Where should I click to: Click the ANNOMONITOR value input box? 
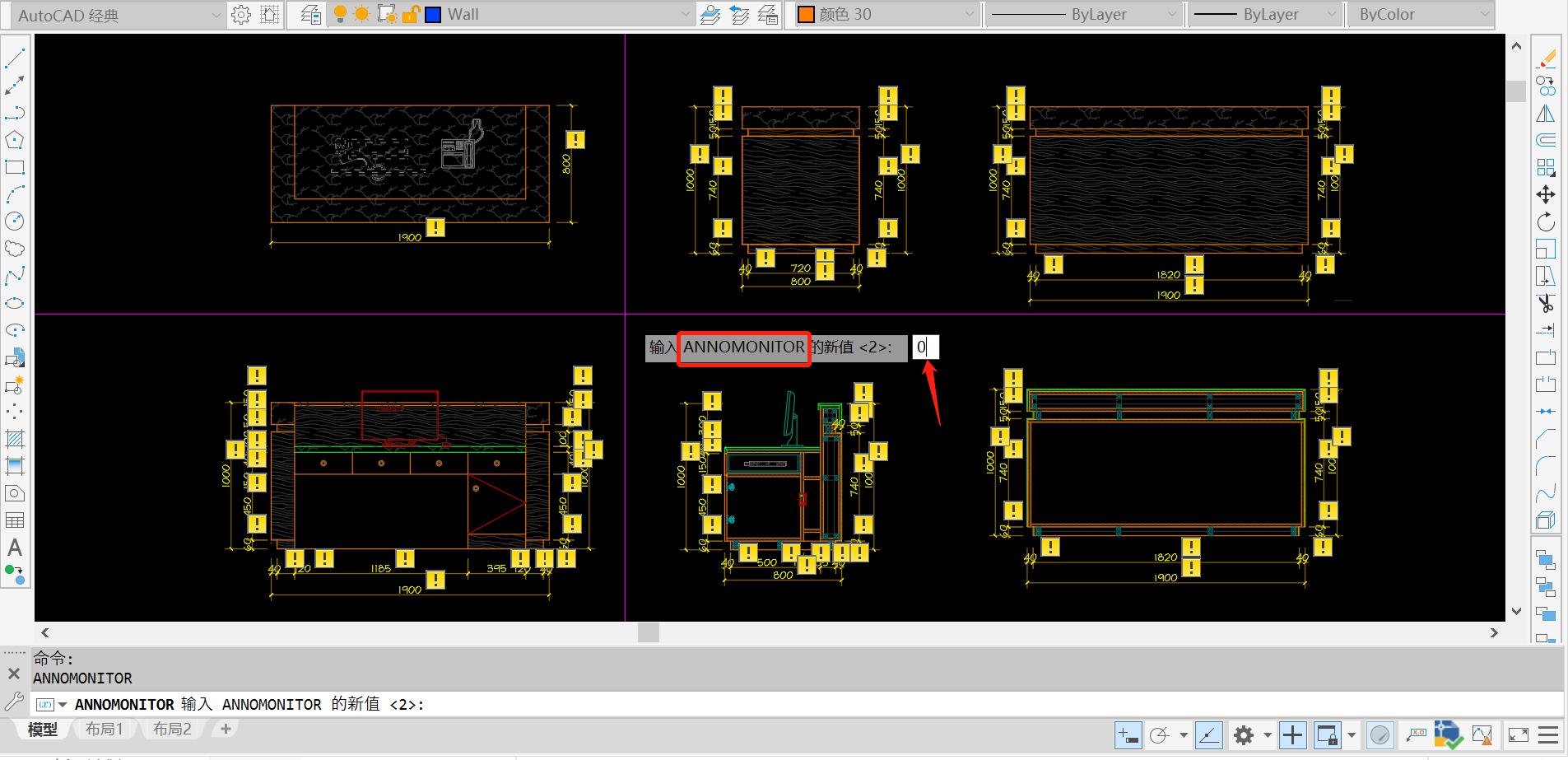[x=925, y=347]
